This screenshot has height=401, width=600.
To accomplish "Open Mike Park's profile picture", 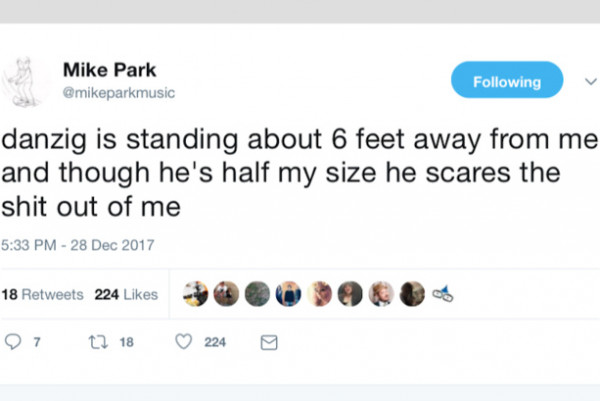I will click(x=23, y=82).
